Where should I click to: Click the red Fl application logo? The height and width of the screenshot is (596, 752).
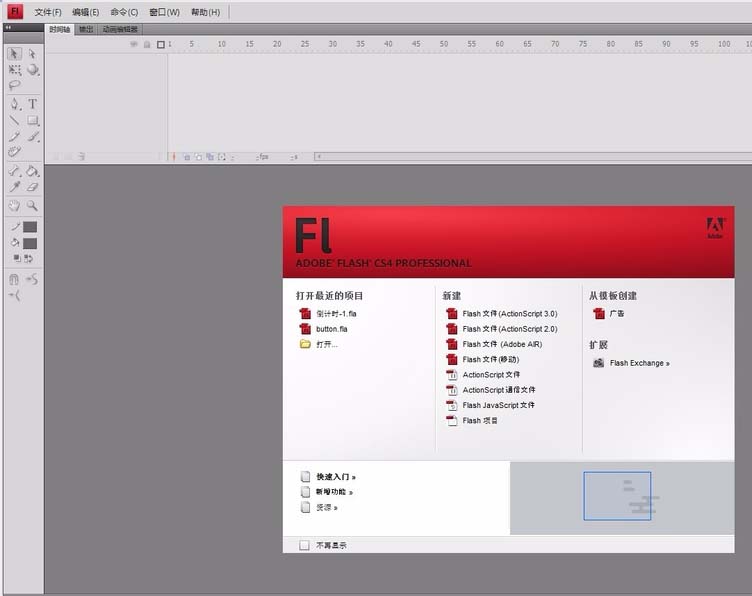[15, 11]
